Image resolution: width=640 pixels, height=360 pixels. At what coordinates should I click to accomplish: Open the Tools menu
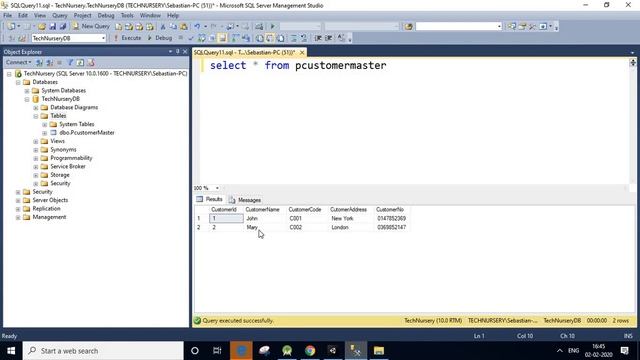[x=127, y=16]
